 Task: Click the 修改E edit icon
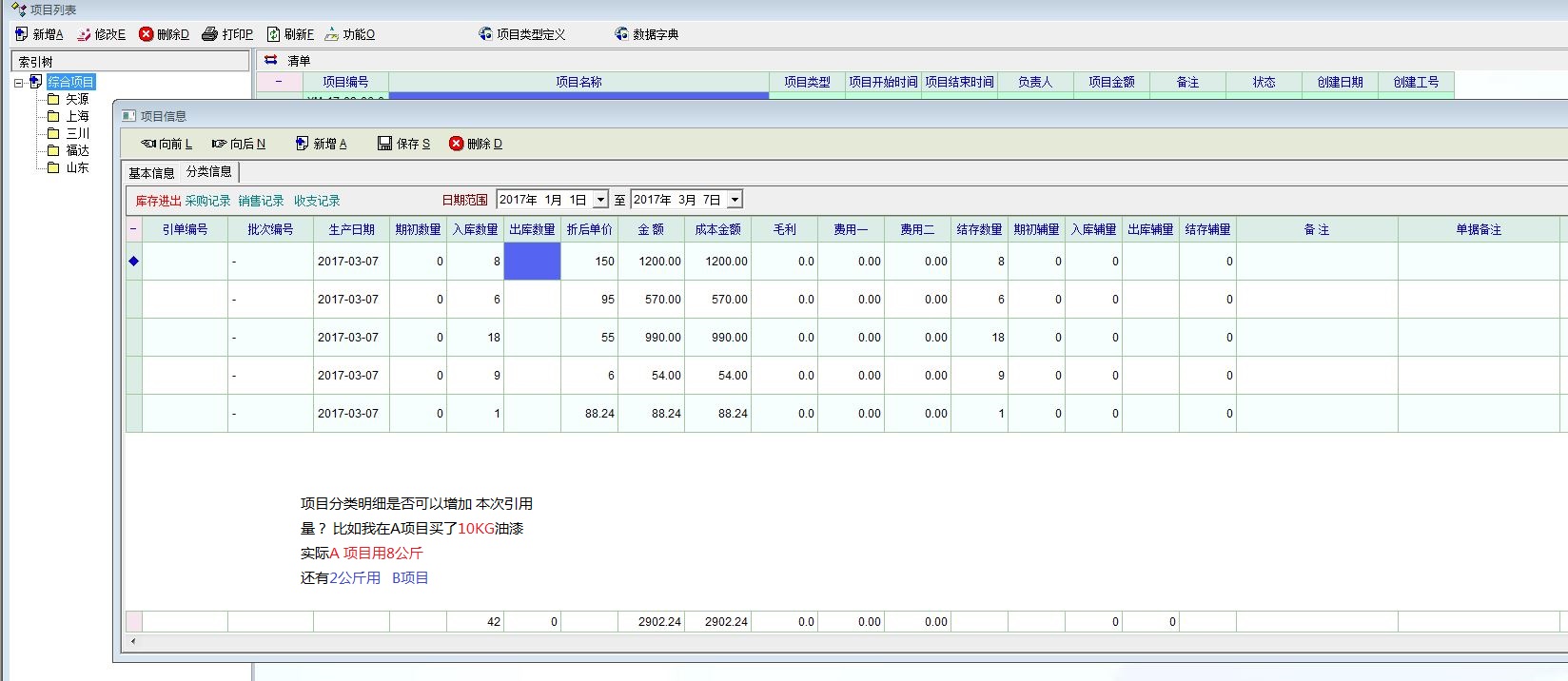pyautogui.click(x=85, y=34)
